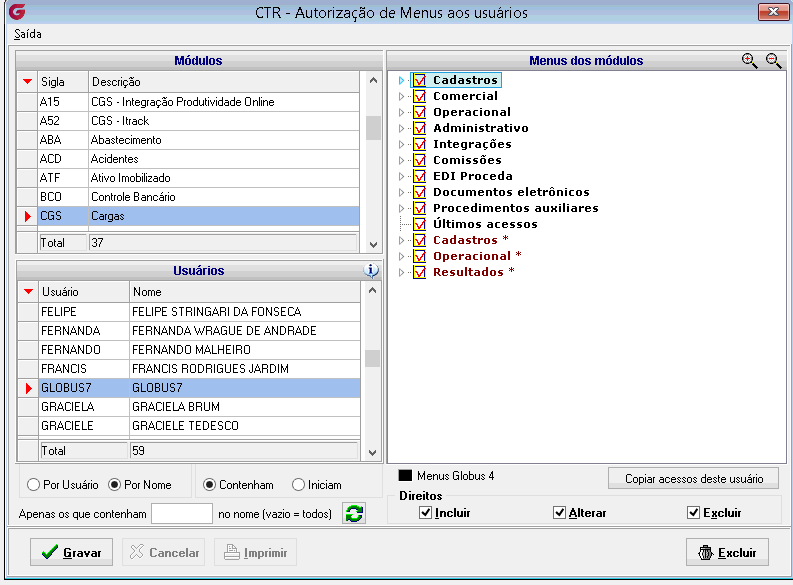Click the Gravar button
Screen dimensions: 793x585
pos(71,552)
